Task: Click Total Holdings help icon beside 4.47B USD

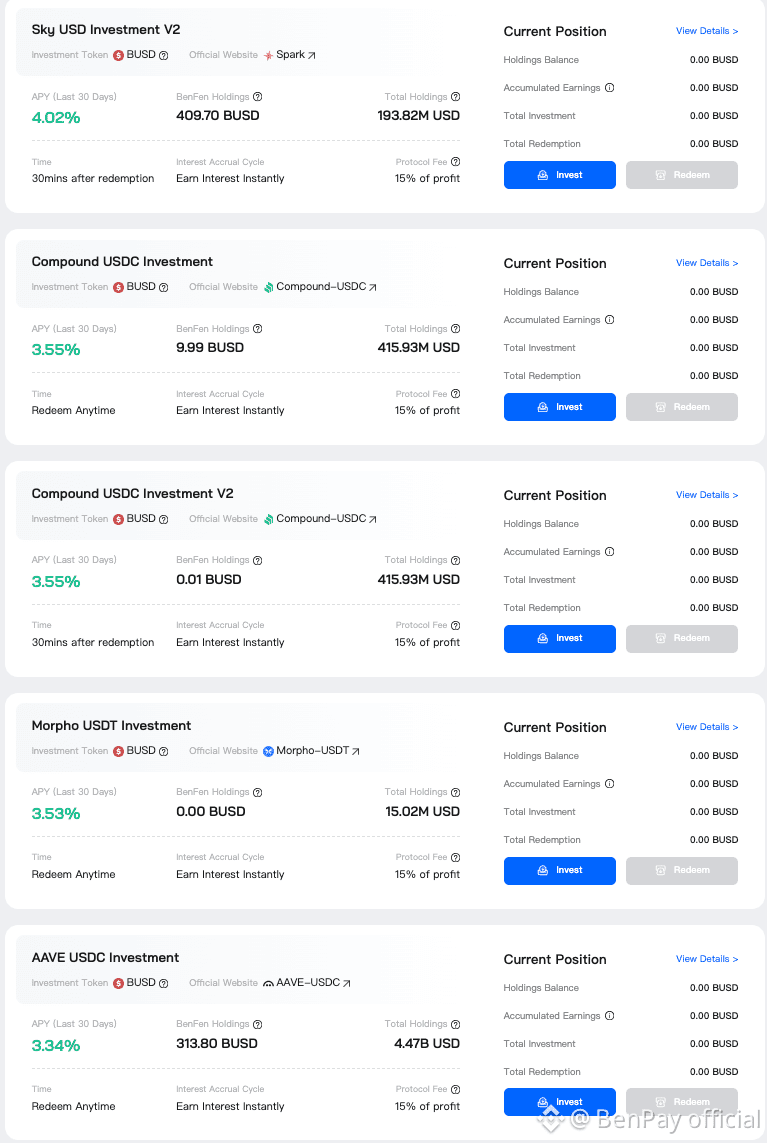Action: (x=456, y=1024)
